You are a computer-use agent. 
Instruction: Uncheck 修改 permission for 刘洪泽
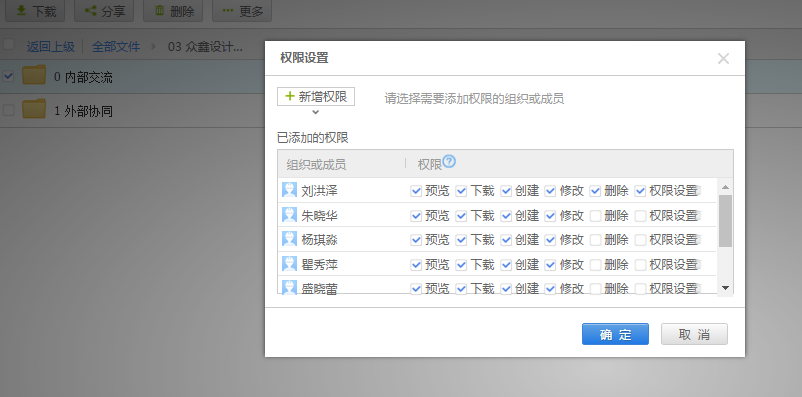(550, 191)
